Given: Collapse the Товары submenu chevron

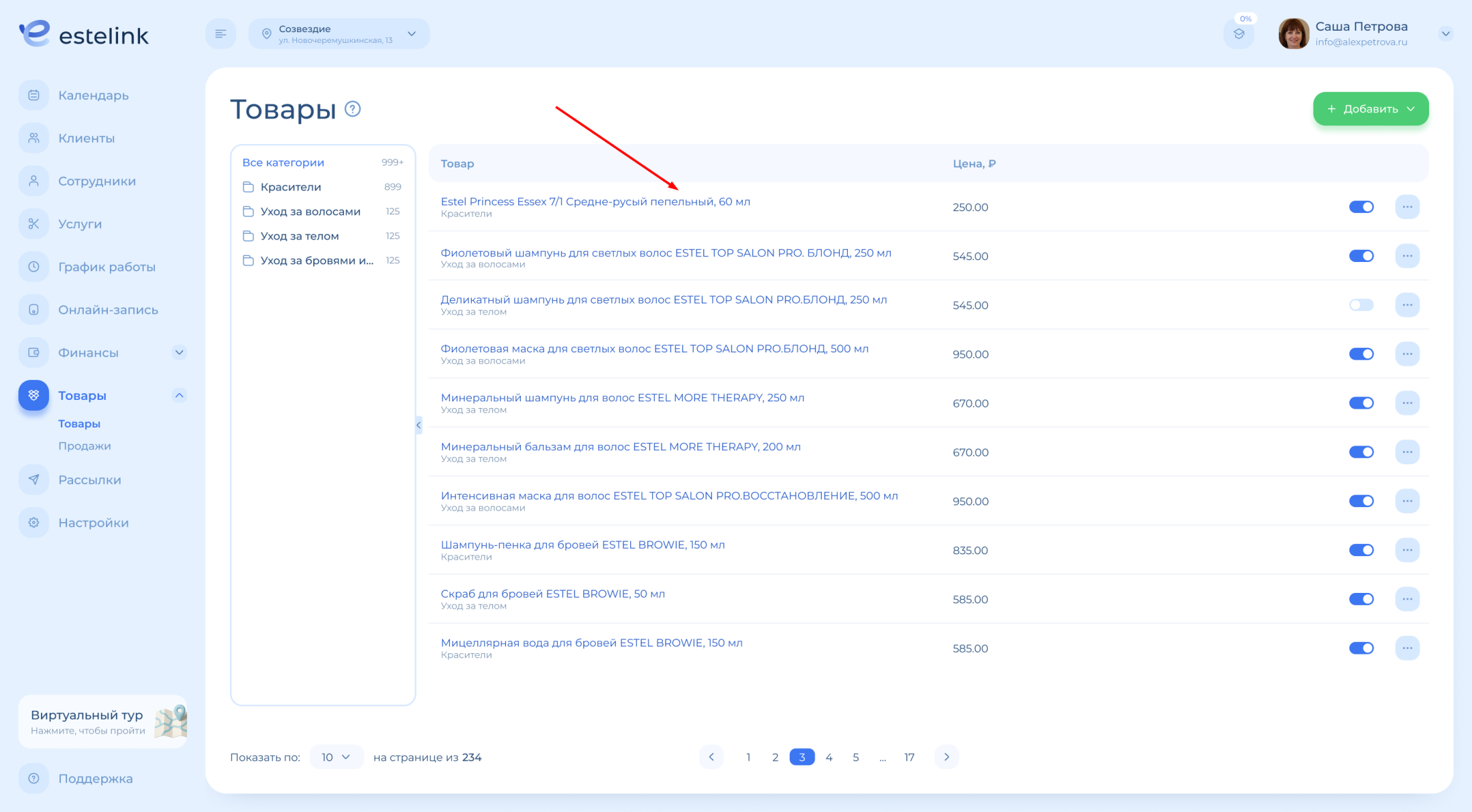Looking at the screenshot, I should [179, 395].
